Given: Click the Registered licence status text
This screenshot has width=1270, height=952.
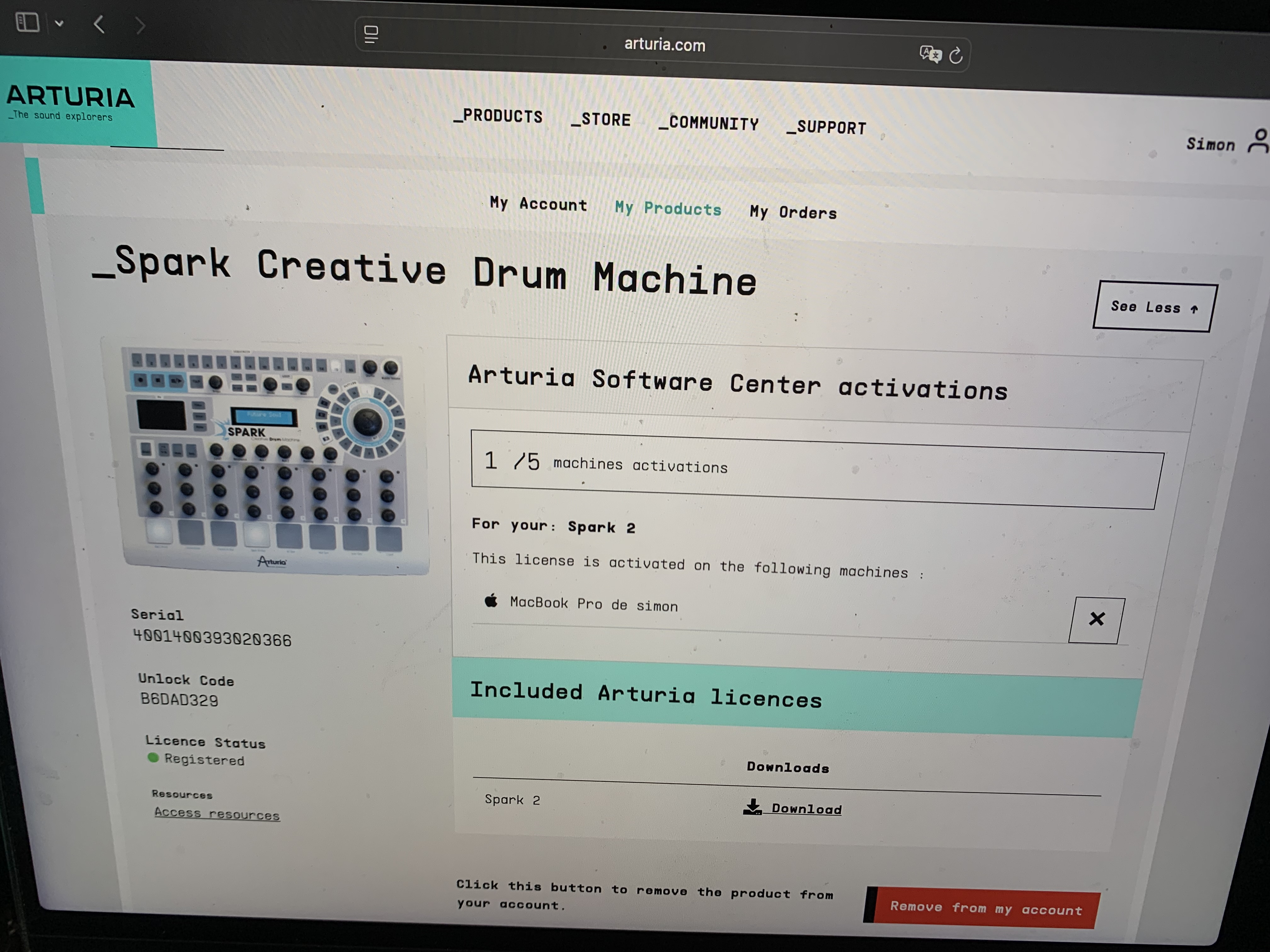Looking at the screenshot, I should tap(204, 760).
